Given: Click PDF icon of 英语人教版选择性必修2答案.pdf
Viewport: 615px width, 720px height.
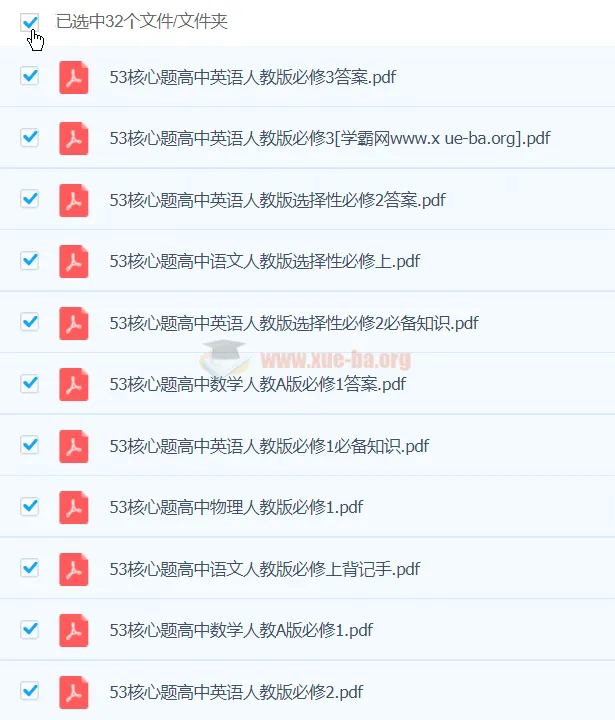Looking at the screenshot, I should [73, 200].
